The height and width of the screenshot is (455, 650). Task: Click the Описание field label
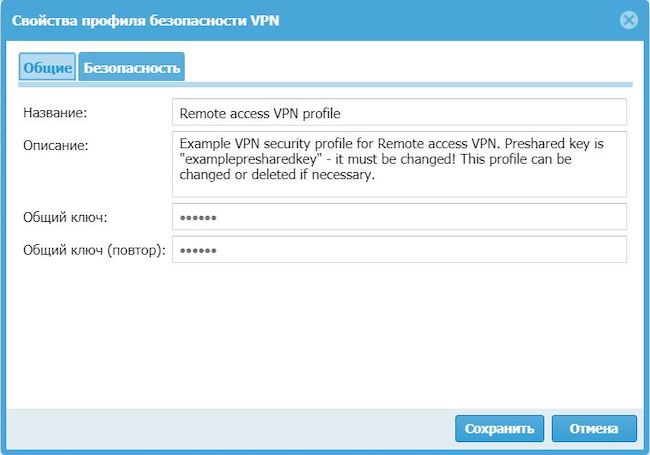click(x=56, y=145)
